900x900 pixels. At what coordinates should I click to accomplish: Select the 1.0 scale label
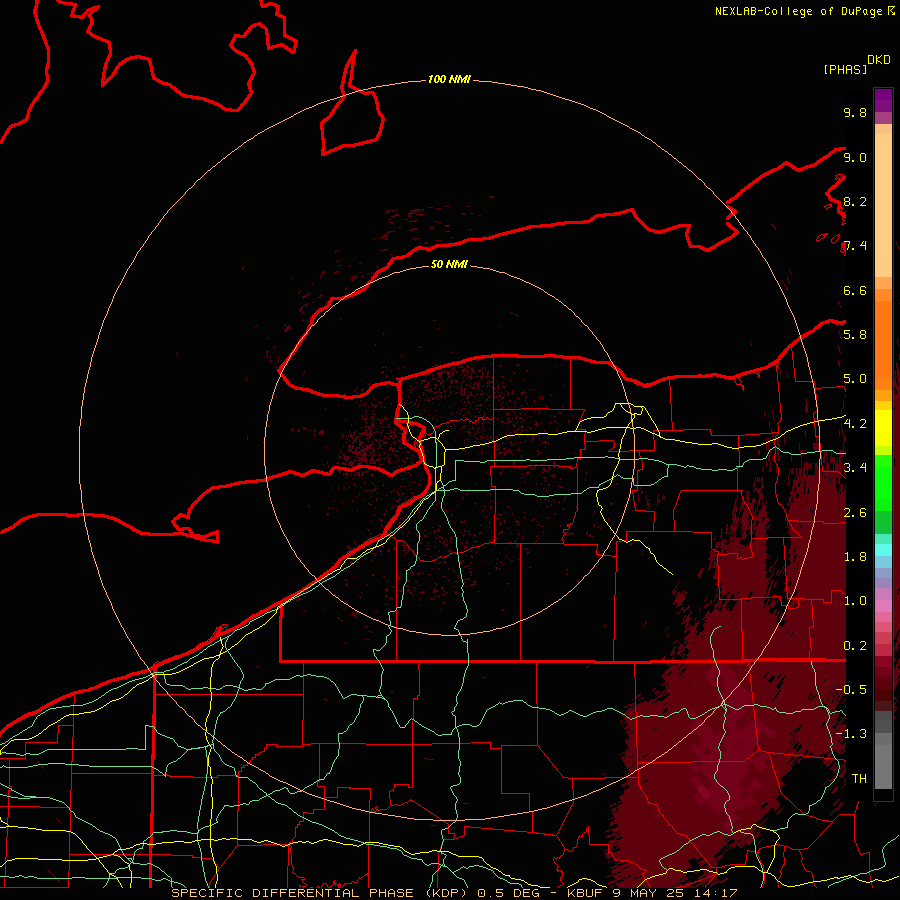point(855,601)
